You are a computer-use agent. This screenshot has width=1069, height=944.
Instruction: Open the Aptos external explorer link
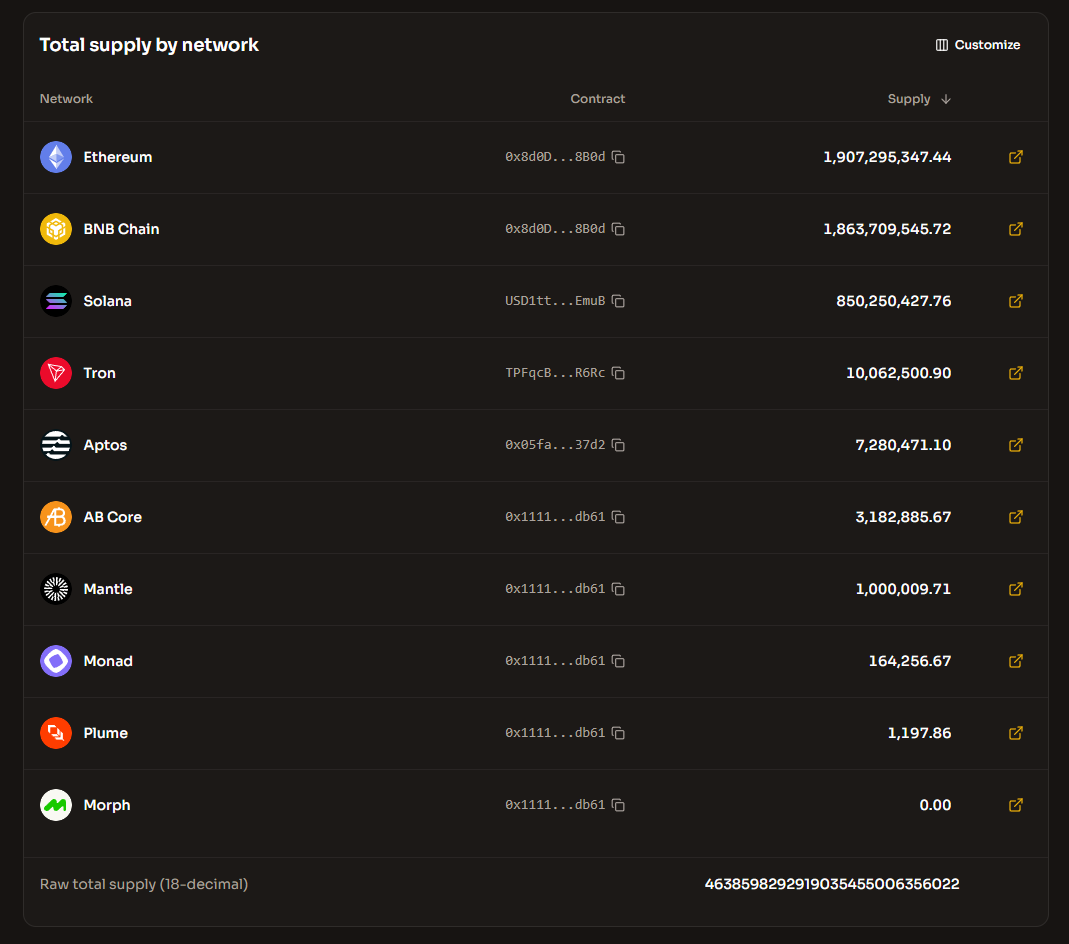pyautogui.click(x=1015, y=445)
